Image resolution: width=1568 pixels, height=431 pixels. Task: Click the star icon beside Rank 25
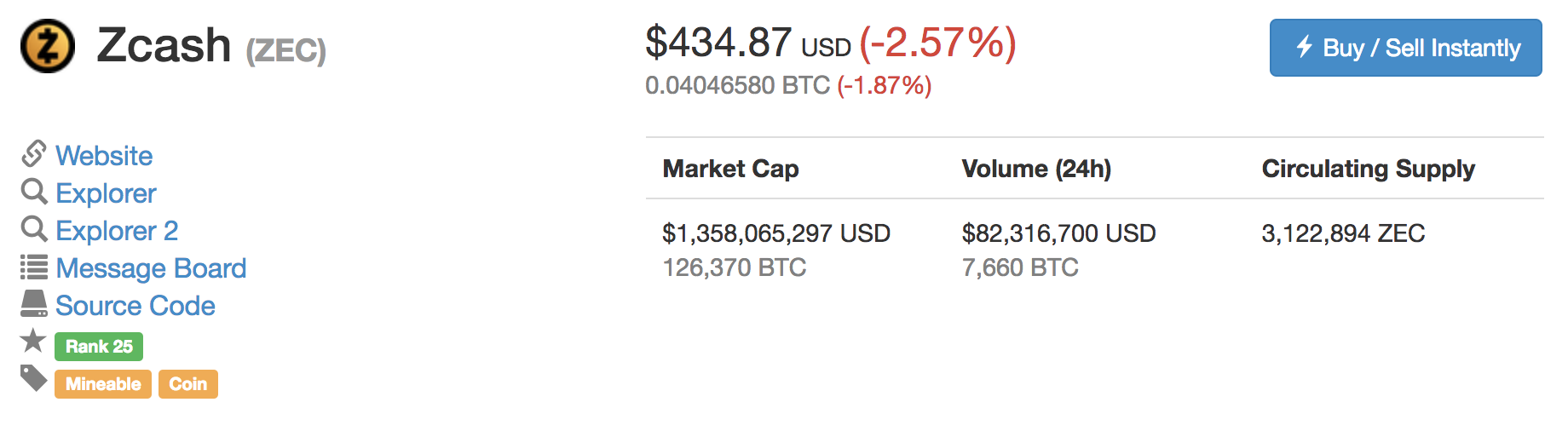[33, 341]
